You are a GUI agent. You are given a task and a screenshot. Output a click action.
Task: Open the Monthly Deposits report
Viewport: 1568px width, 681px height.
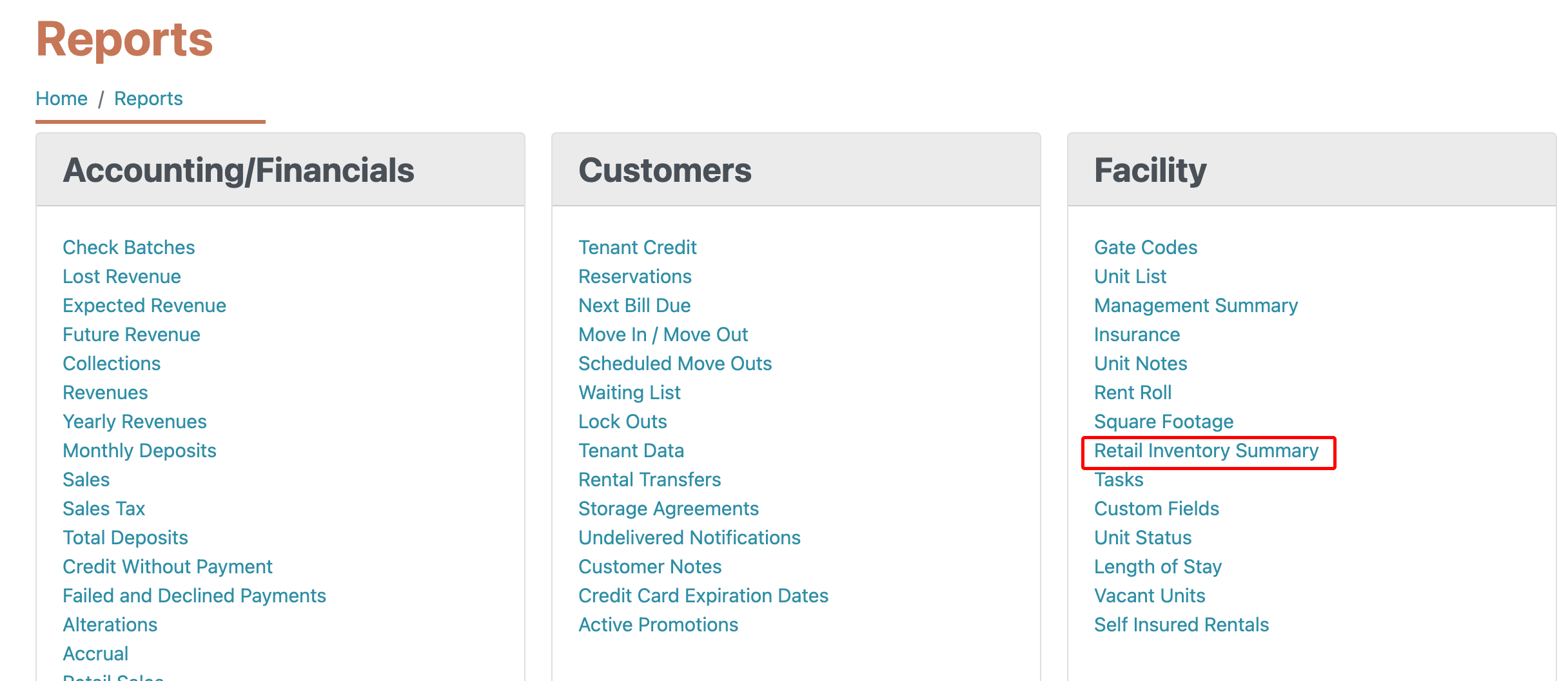coord(139,451)
